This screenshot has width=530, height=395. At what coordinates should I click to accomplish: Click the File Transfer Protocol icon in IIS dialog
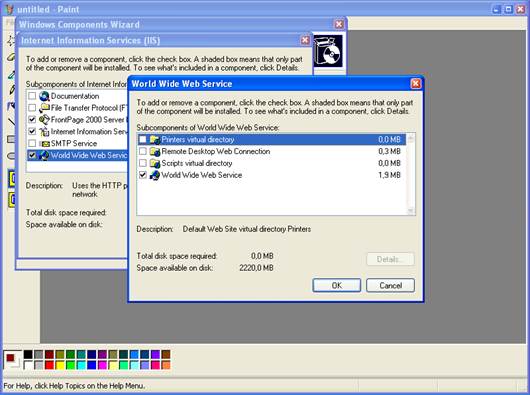[44, 108]
